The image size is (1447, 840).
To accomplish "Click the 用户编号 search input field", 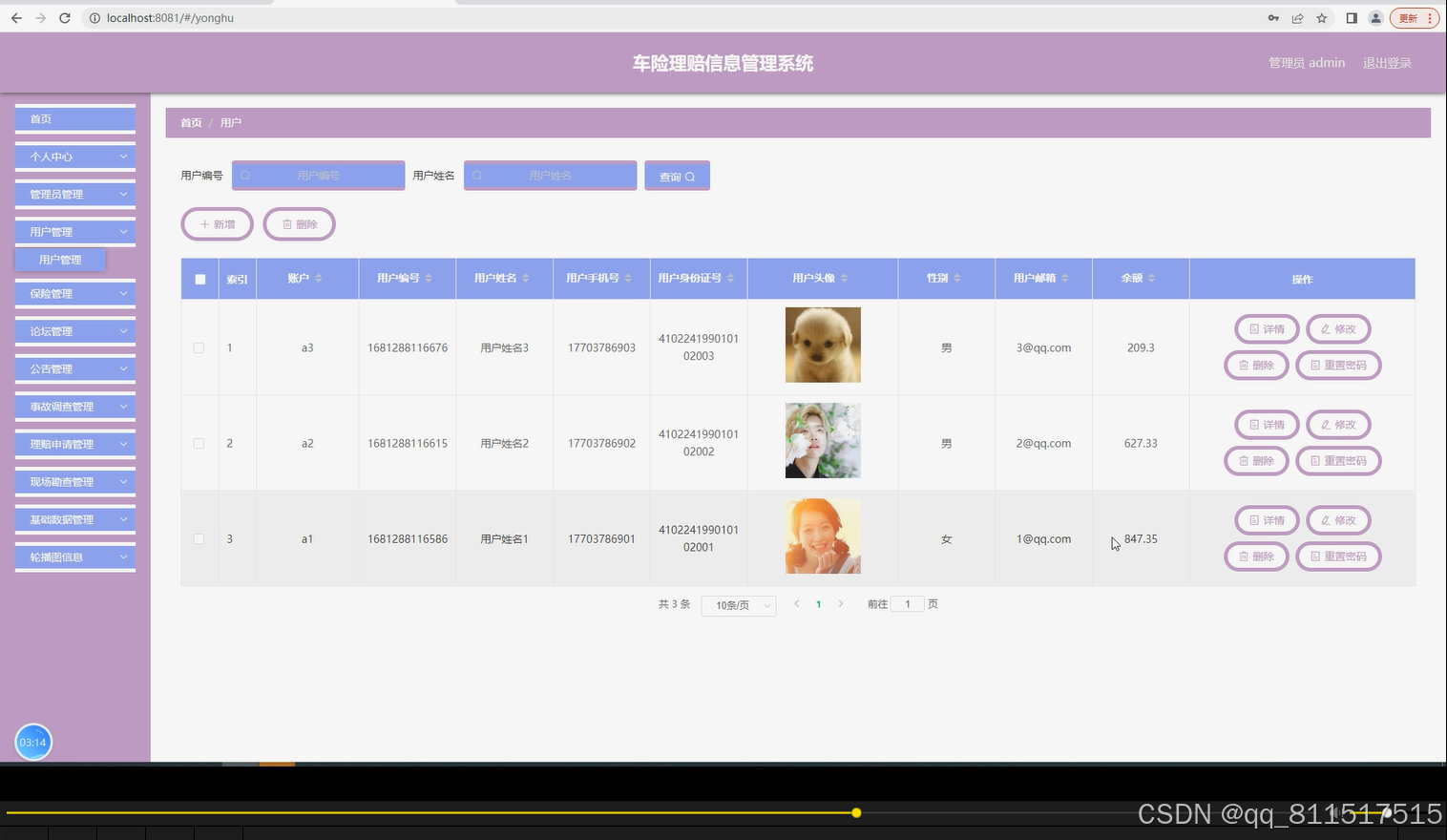I will pos(319,176).
